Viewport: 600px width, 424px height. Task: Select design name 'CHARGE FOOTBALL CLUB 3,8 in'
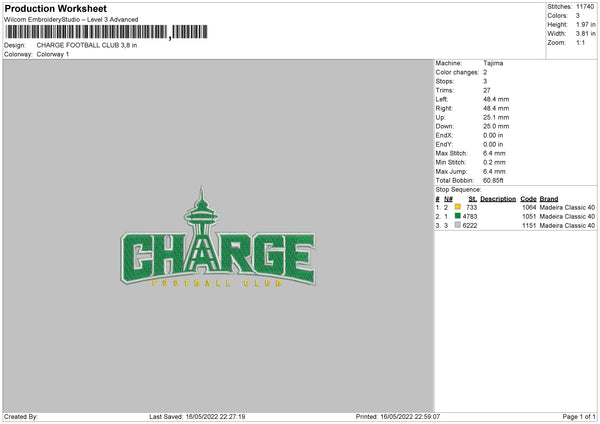tap(87, 45)
